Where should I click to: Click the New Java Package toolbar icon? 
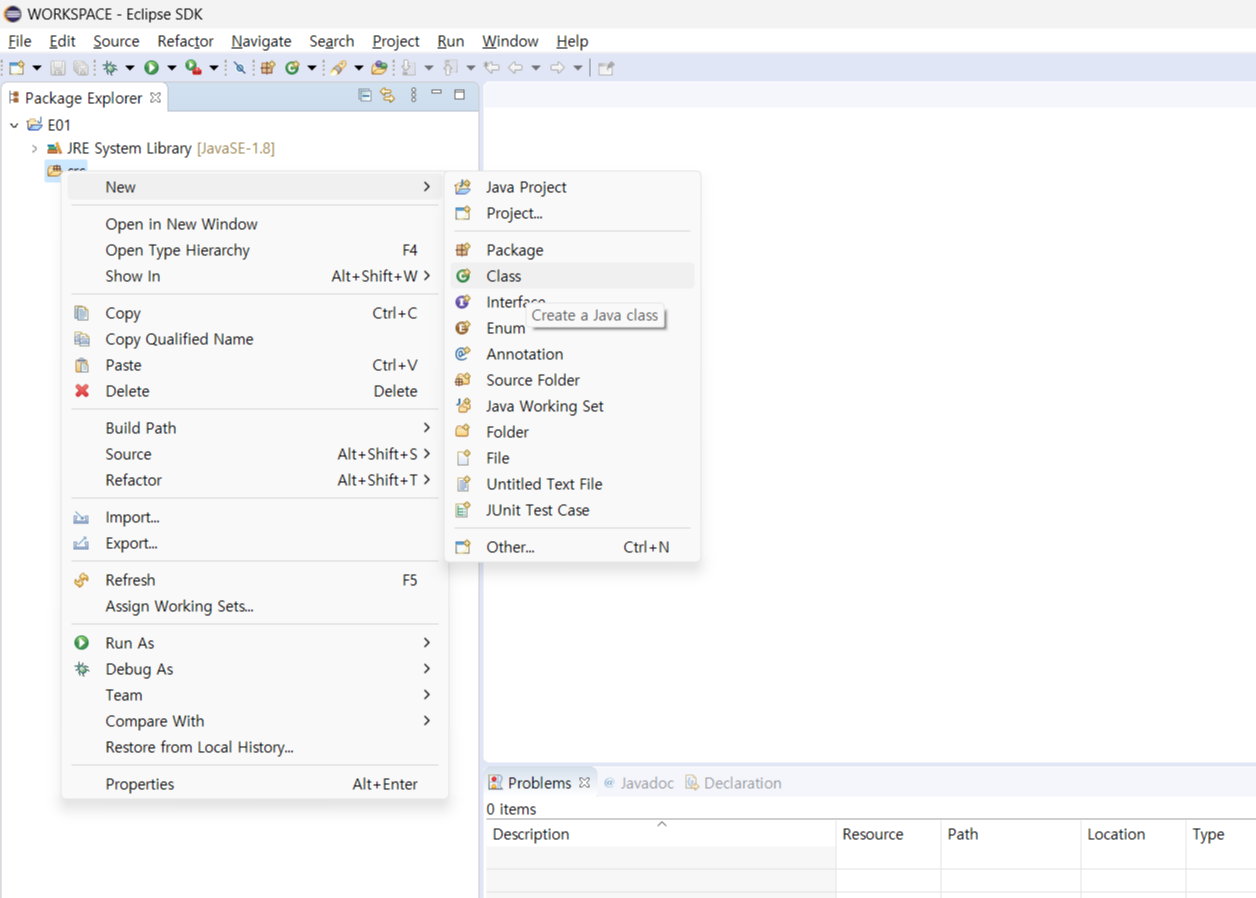(x=268, y=68)
